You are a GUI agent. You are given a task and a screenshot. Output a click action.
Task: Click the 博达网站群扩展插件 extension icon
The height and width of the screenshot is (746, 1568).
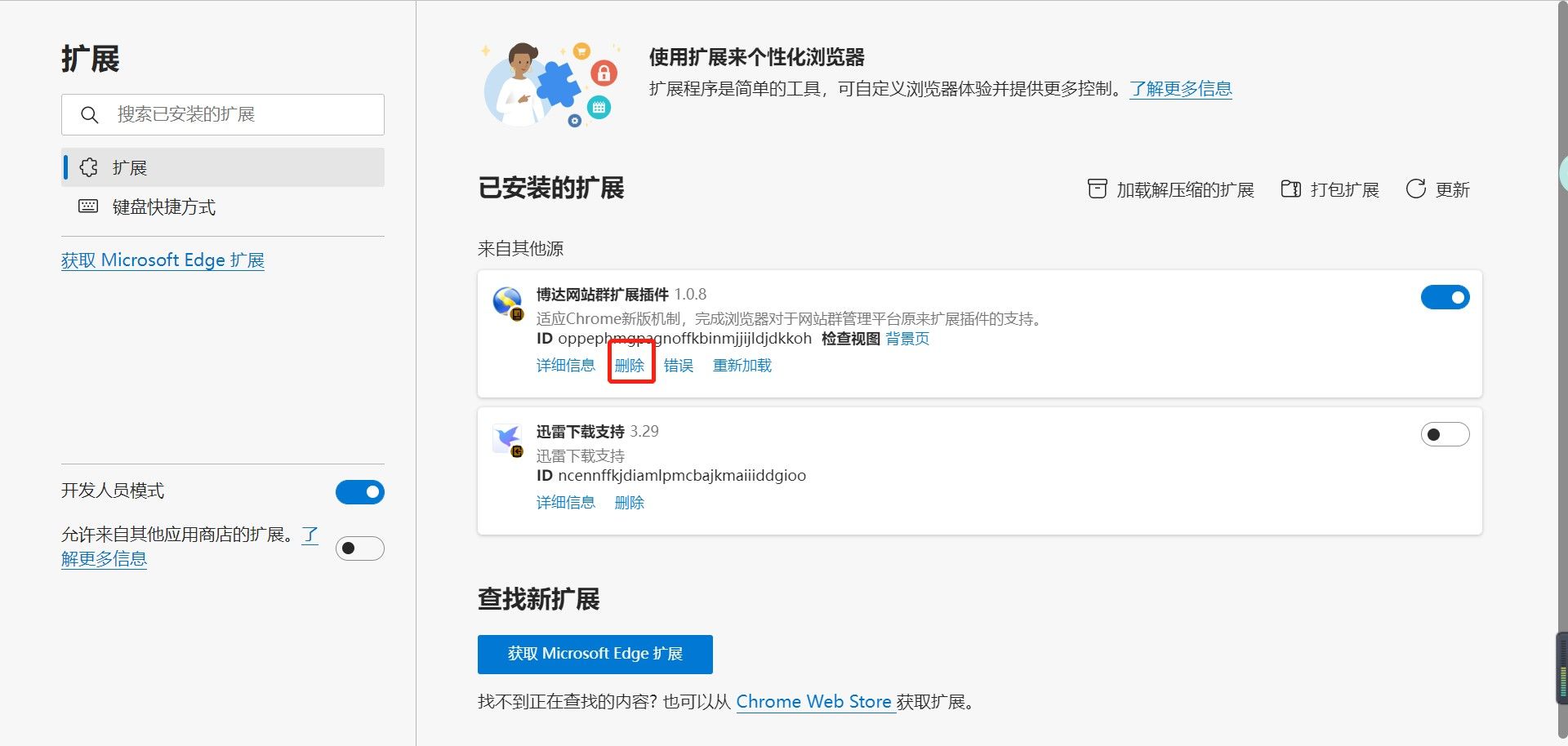(508, 303)
